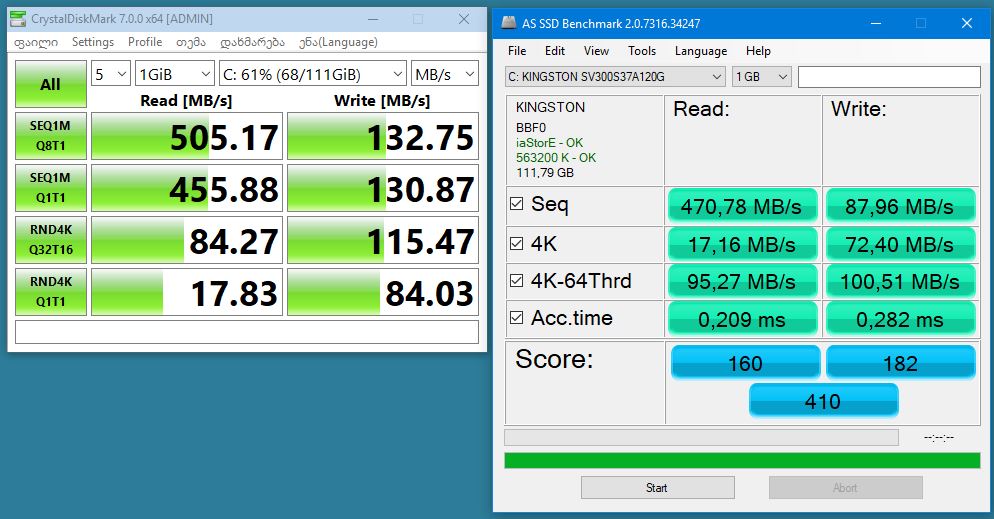Open the Settings menu in CrystalDiskMark
This screenshot has height=519, width=994.
[93, 42]
